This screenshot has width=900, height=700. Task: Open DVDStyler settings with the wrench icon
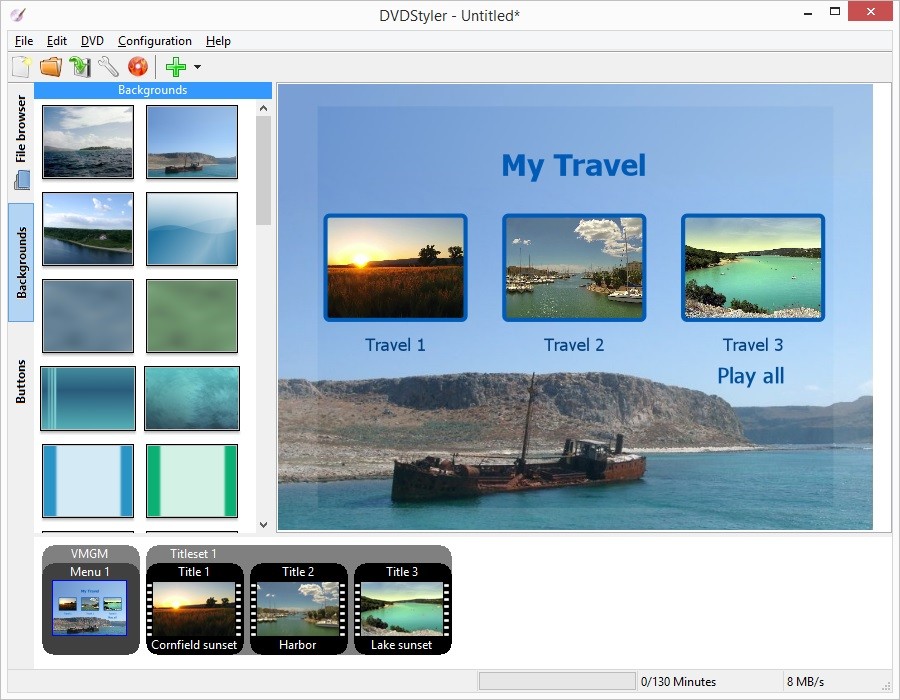(108, 66)
